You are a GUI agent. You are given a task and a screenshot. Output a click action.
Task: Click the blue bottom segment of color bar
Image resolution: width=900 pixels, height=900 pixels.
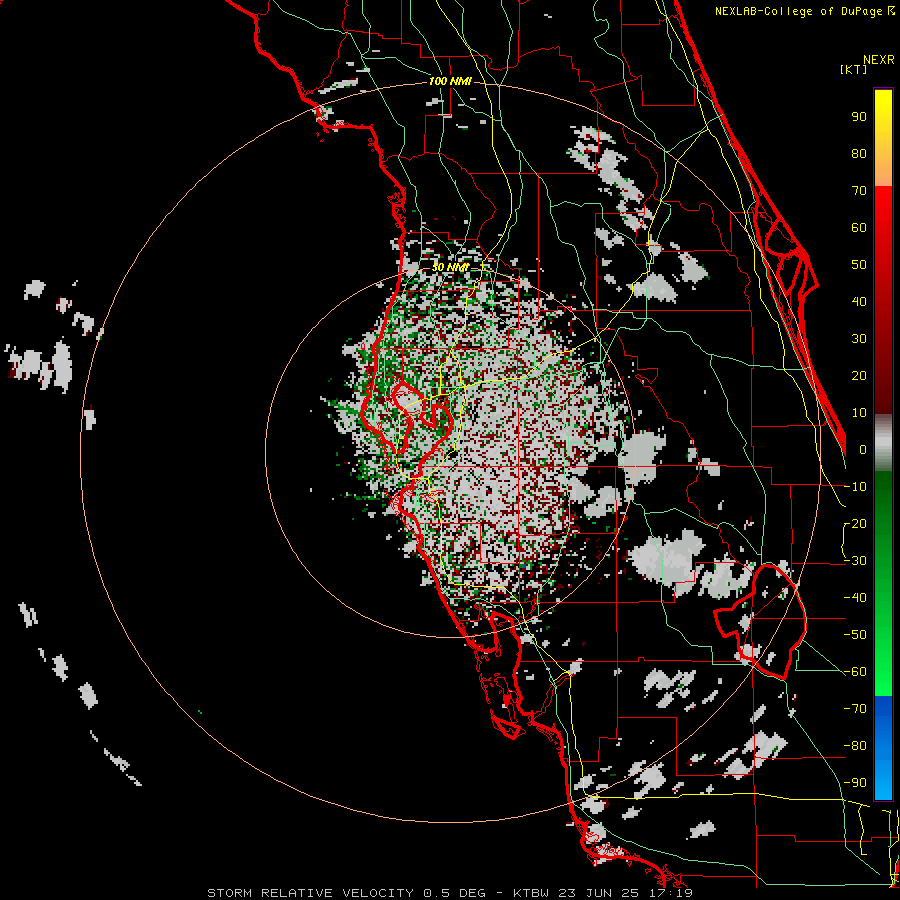pyautogui.click(x=883, y=748)
